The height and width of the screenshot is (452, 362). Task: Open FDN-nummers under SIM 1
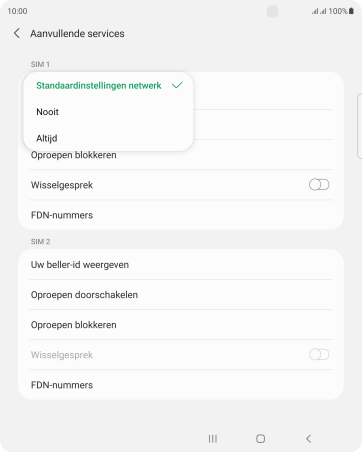click(181, 215)
